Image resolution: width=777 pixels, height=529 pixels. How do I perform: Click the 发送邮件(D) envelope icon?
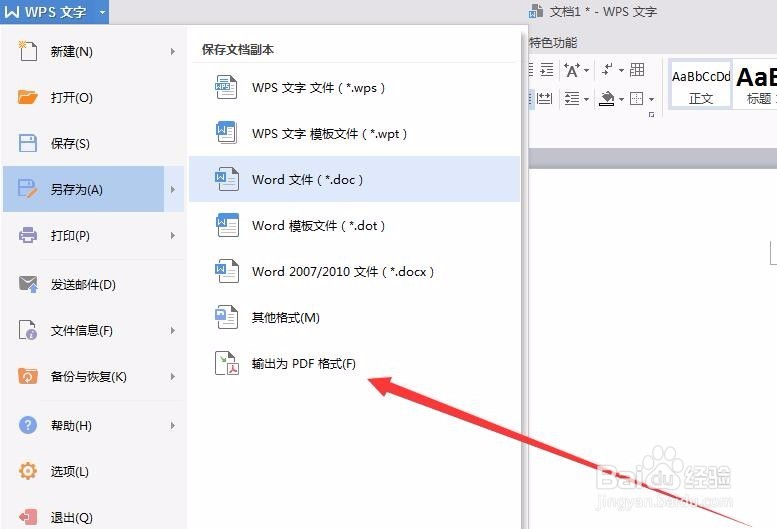coord(28,284)
